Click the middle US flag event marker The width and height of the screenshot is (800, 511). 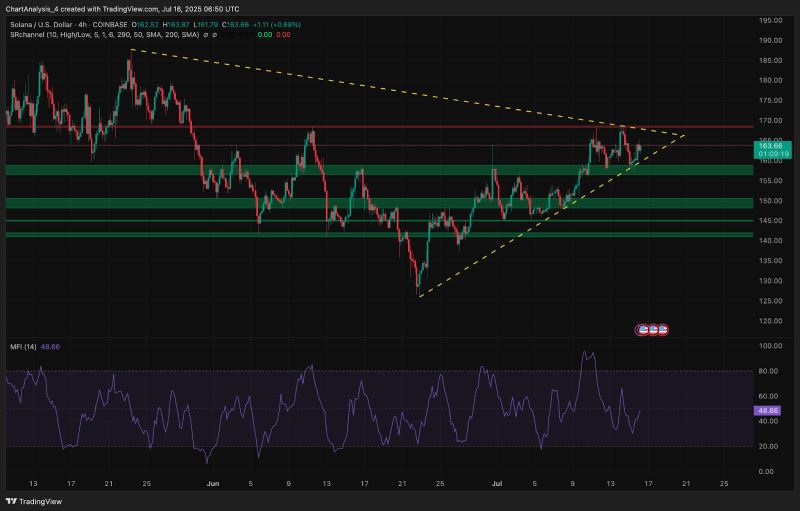[x=653, y=329]
